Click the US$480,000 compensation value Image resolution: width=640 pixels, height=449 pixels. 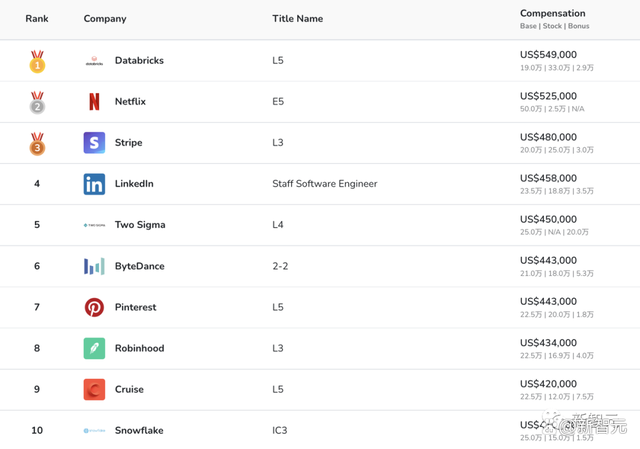coord(548,137)
